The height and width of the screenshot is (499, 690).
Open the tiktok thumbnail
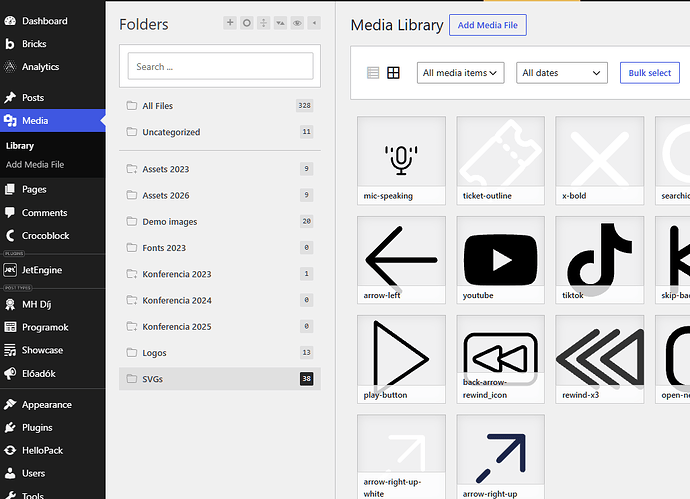(x=600, y=260)
